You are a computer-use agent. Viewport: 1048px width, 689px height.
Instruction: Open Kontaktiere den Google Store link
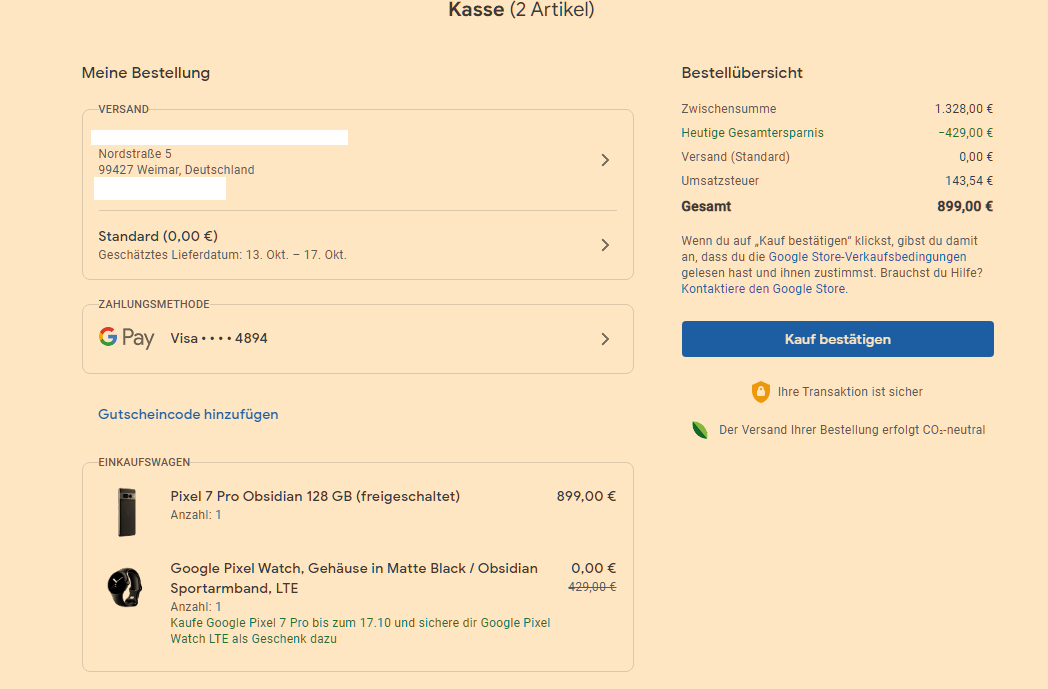[x=763, y=289]
